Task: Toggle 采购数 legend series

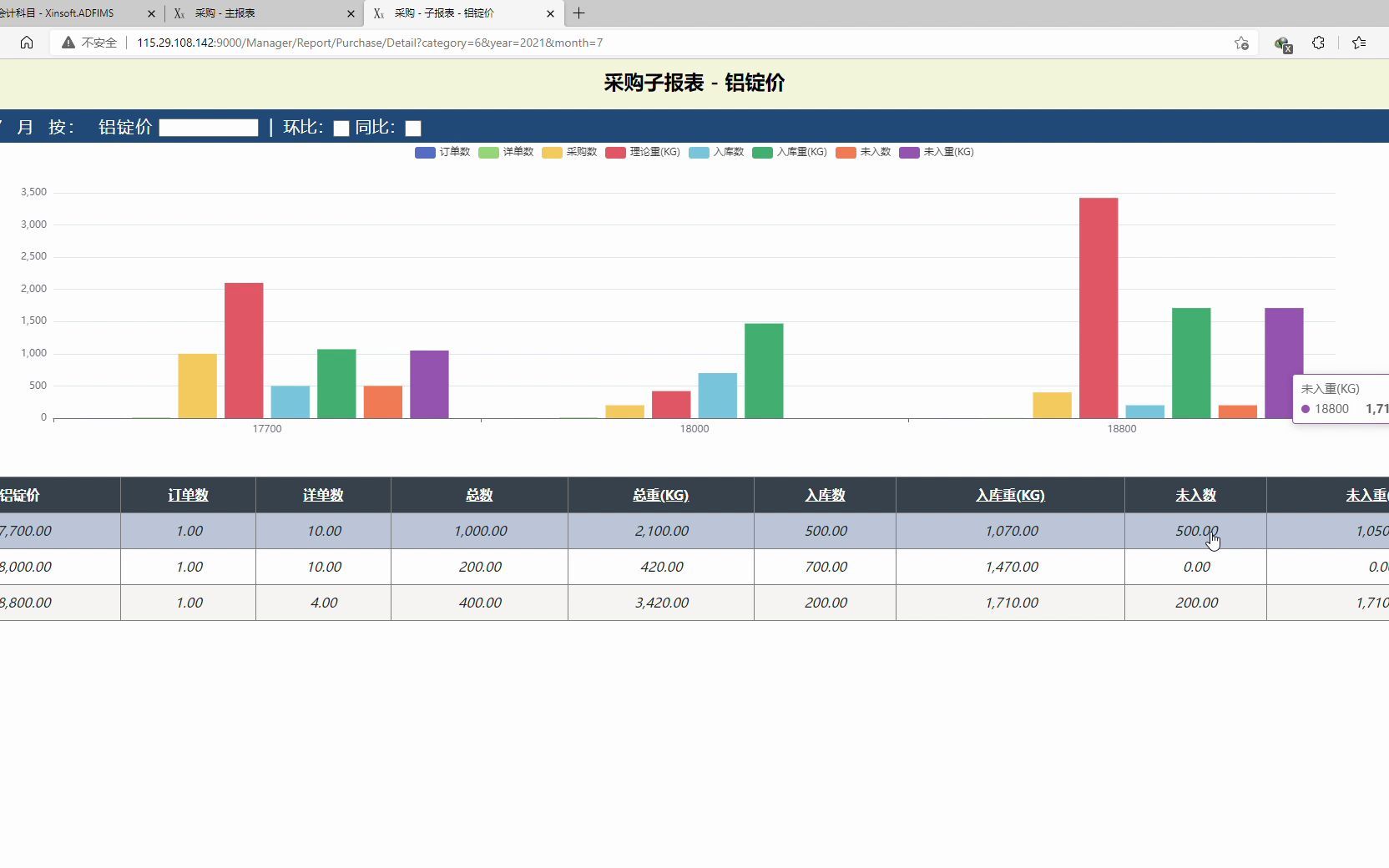Action: coord(569,152)
